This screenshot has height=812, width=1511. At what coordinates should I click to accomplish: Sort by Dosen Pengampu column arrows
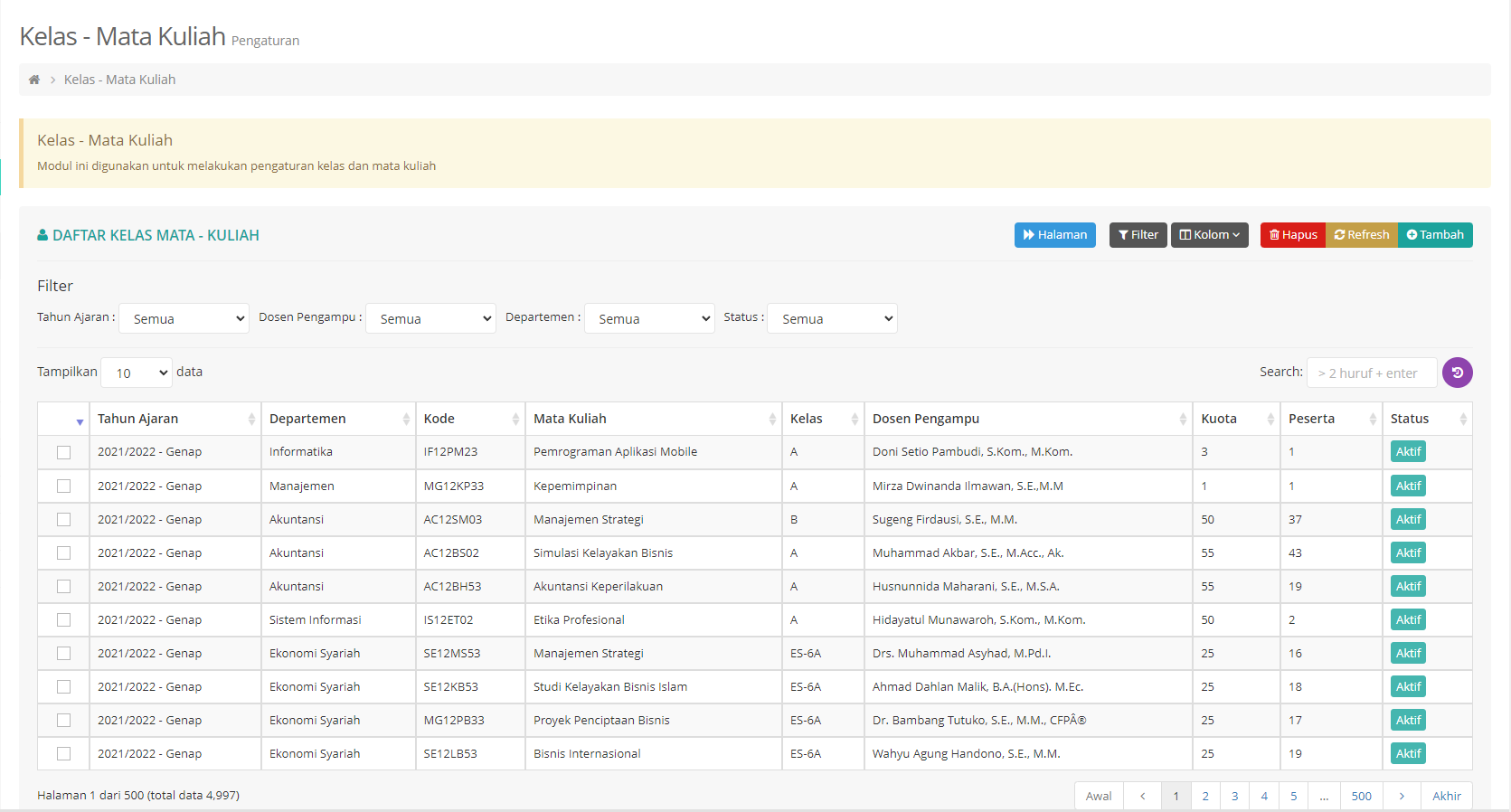tap(1183, 419)
